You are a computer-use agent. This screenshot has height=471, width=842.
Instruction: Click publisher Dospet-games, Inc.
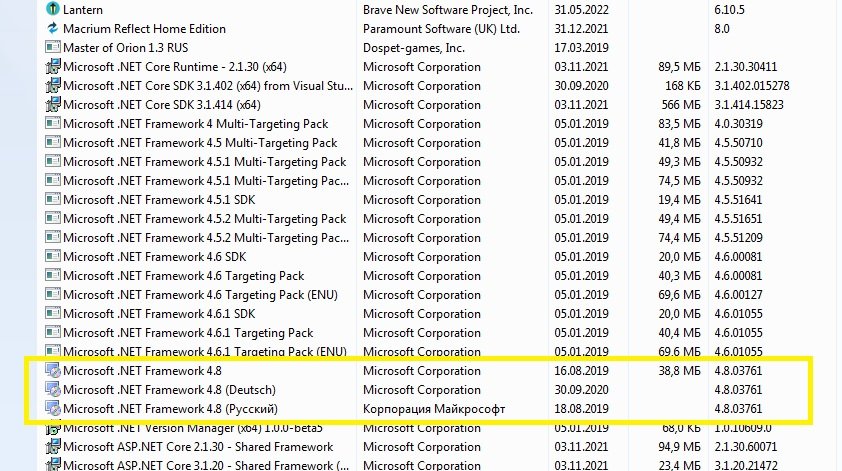coord(414,48)
